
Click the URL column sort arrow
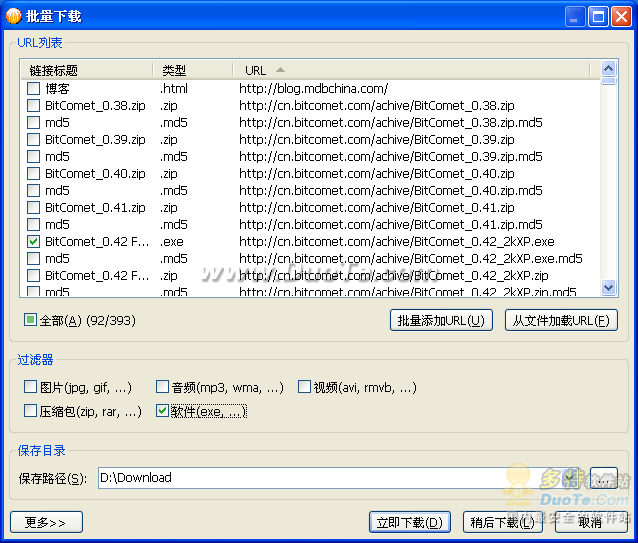[x=280, y=70]
